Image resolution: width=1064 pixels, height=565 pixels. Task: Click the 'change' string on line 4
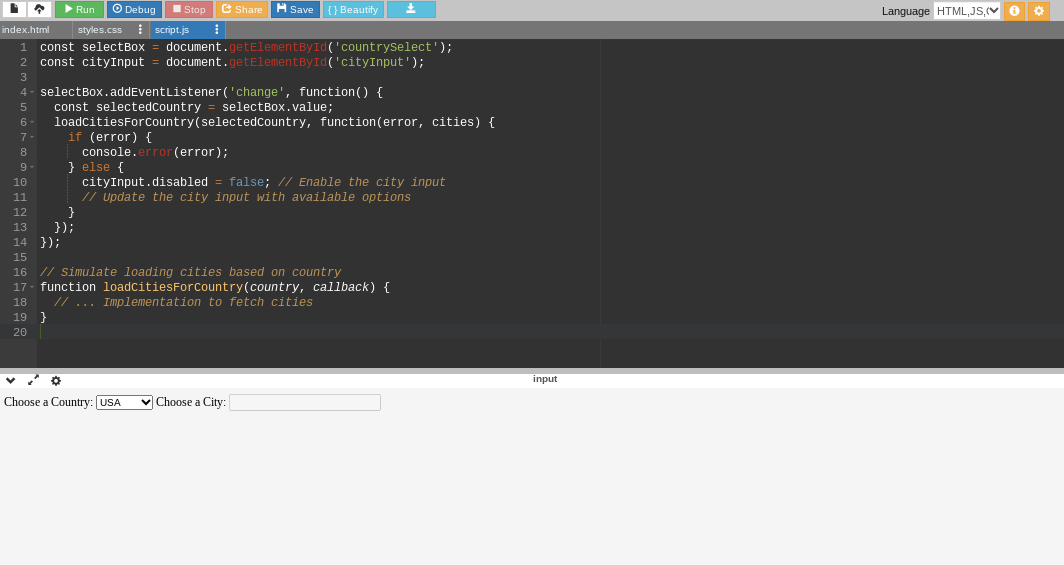[x=257, y=92]
